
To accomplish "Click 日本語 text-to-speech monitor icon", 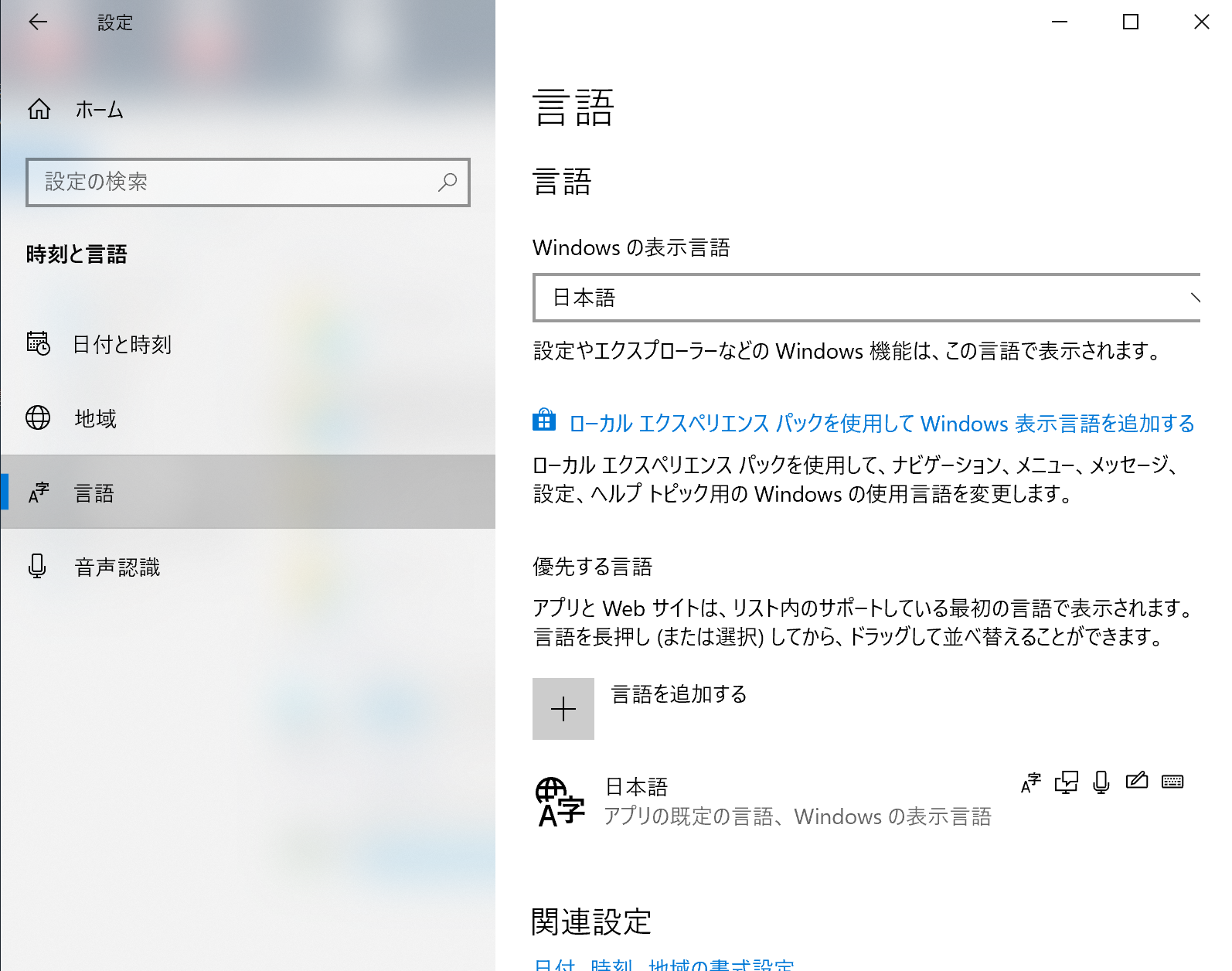I will coord(1067,782).
